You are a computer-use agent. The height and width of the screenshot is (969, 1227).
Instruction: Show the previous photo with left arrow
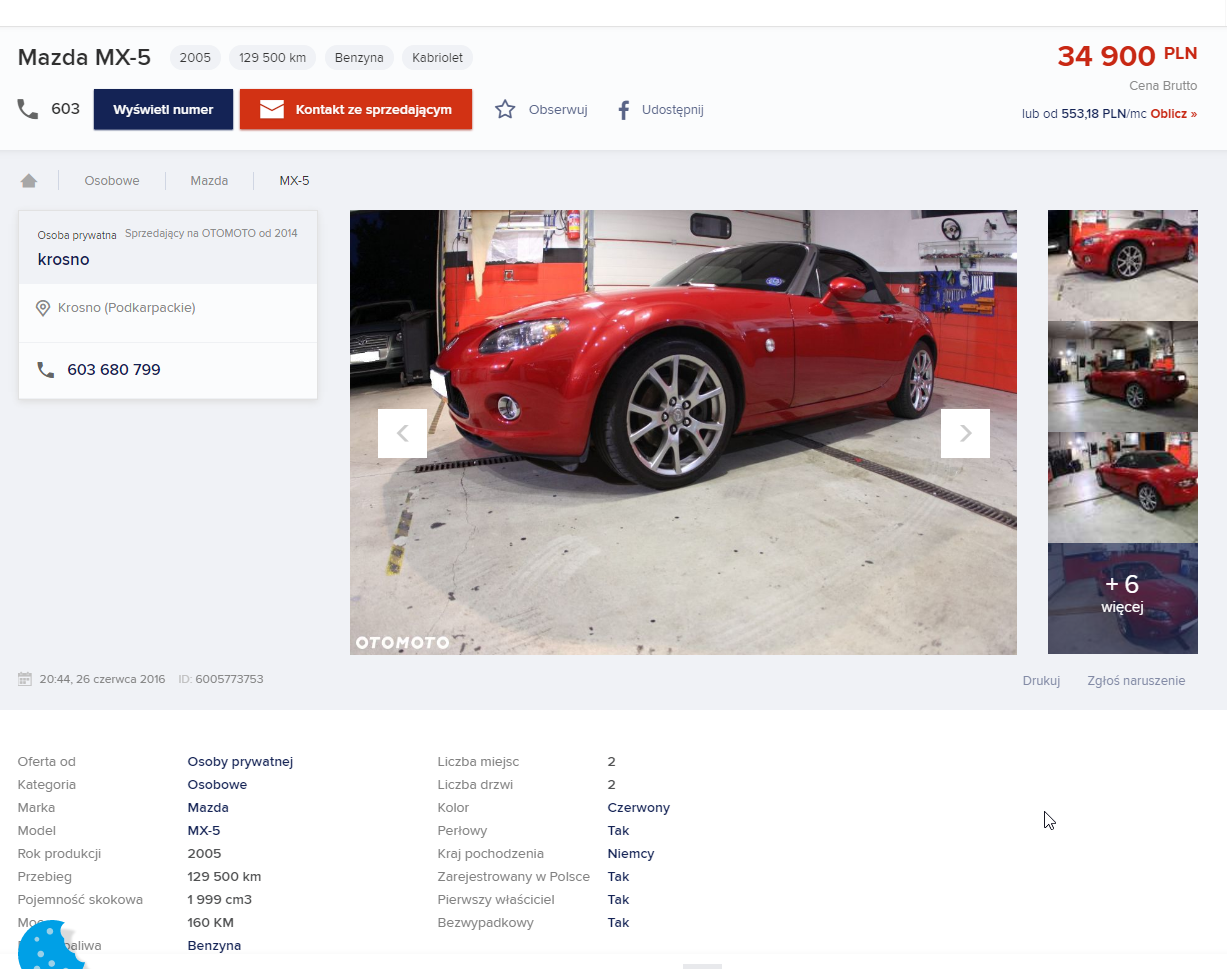click(402, 433)
